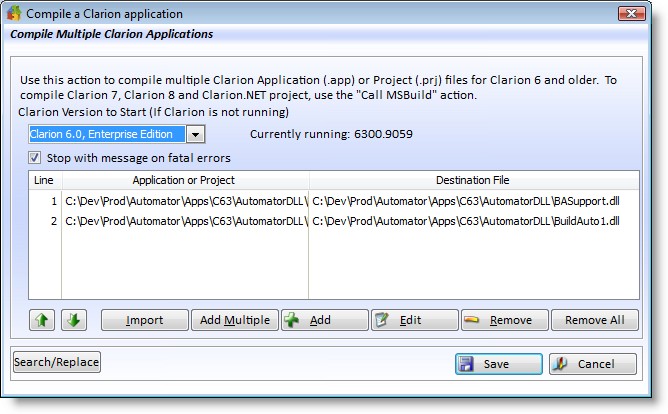Click the Add Multiple button
Screen dimensions: 668x414
tap(235, 320)
